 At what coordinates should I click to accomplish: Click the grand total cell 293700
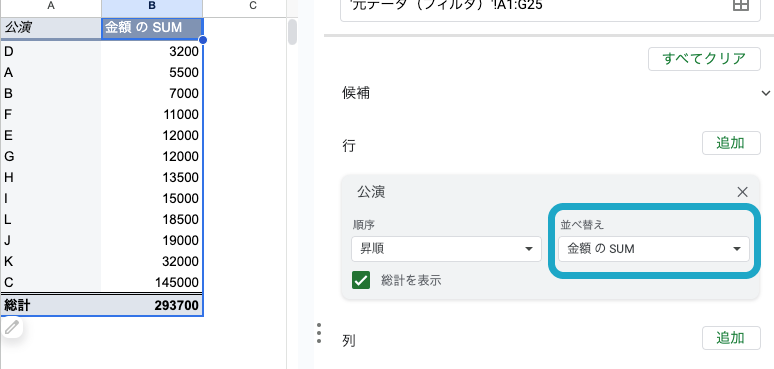coord(152,305)
